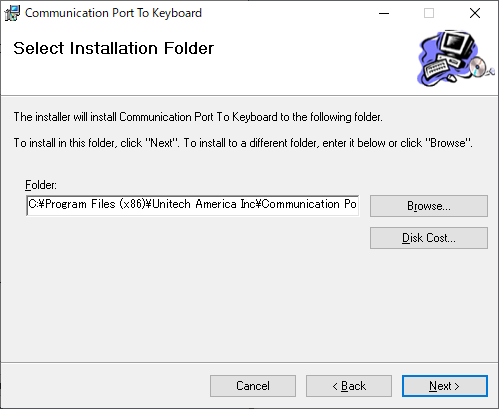Click the Select Installation Folder heading
Screen dimensions: 499x409
tap(113, 48)
